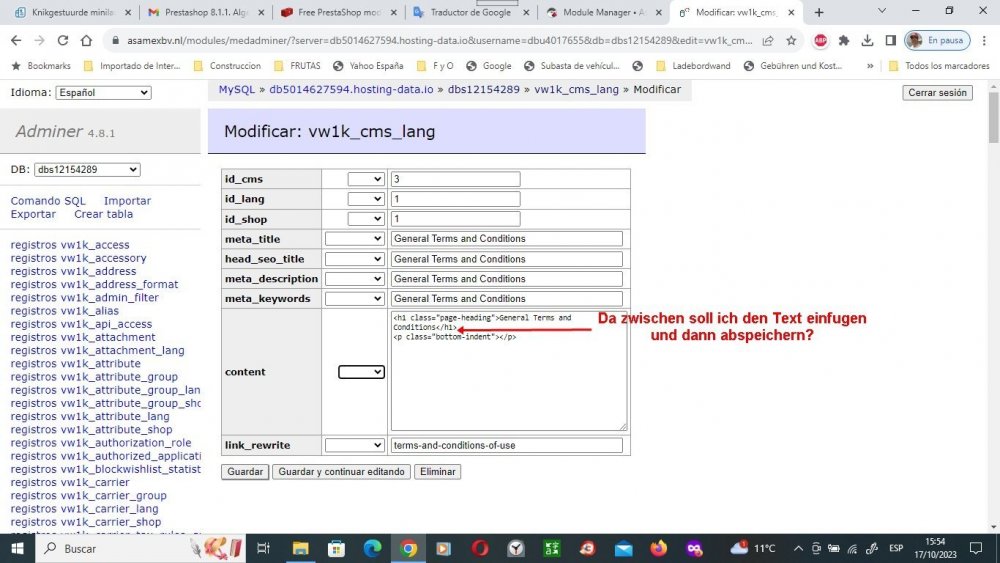Open Crear tabla link
1000x563 pixels.
(x=103, y=214)
